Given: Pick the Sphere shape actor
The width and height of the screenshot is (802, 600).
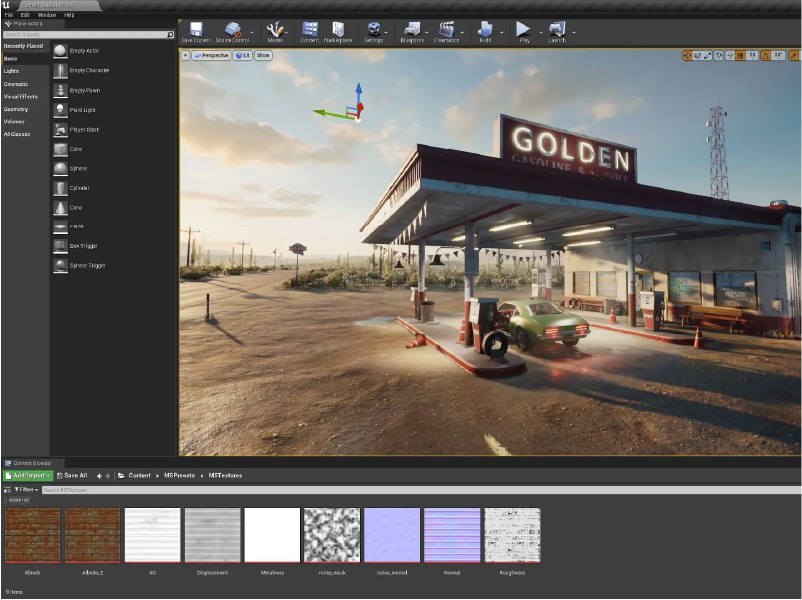Looking at the screenshot, I should pos(70,168).
